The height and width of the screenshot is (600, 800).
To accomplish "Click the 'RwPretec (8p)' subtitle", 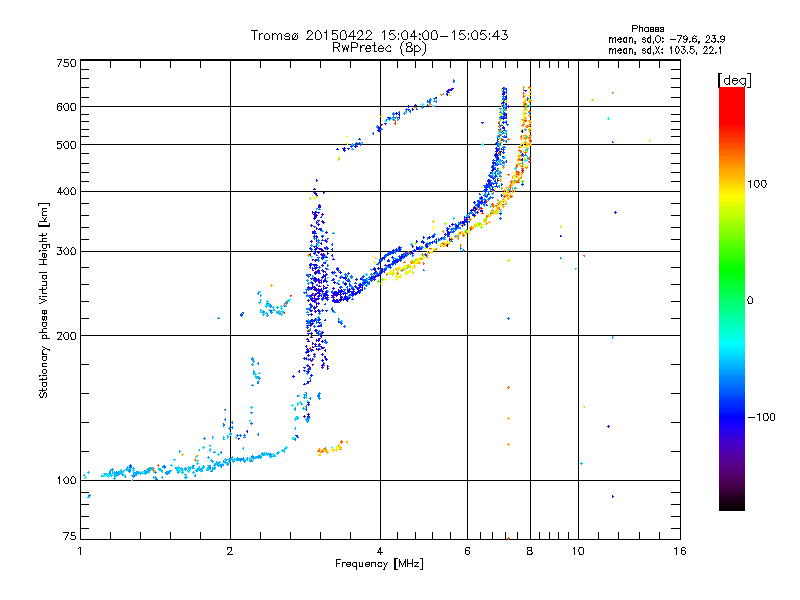I will point(379,48).
